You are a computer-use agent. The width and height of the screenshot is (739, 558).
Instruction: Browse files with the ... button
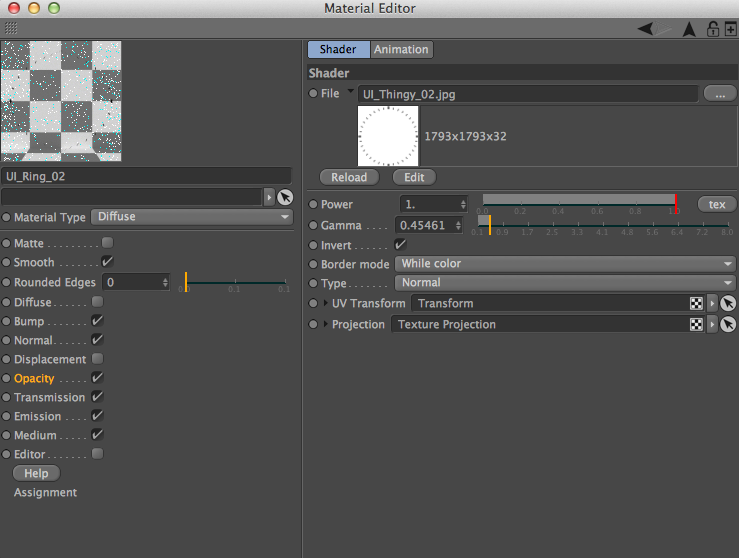[720, 93]
